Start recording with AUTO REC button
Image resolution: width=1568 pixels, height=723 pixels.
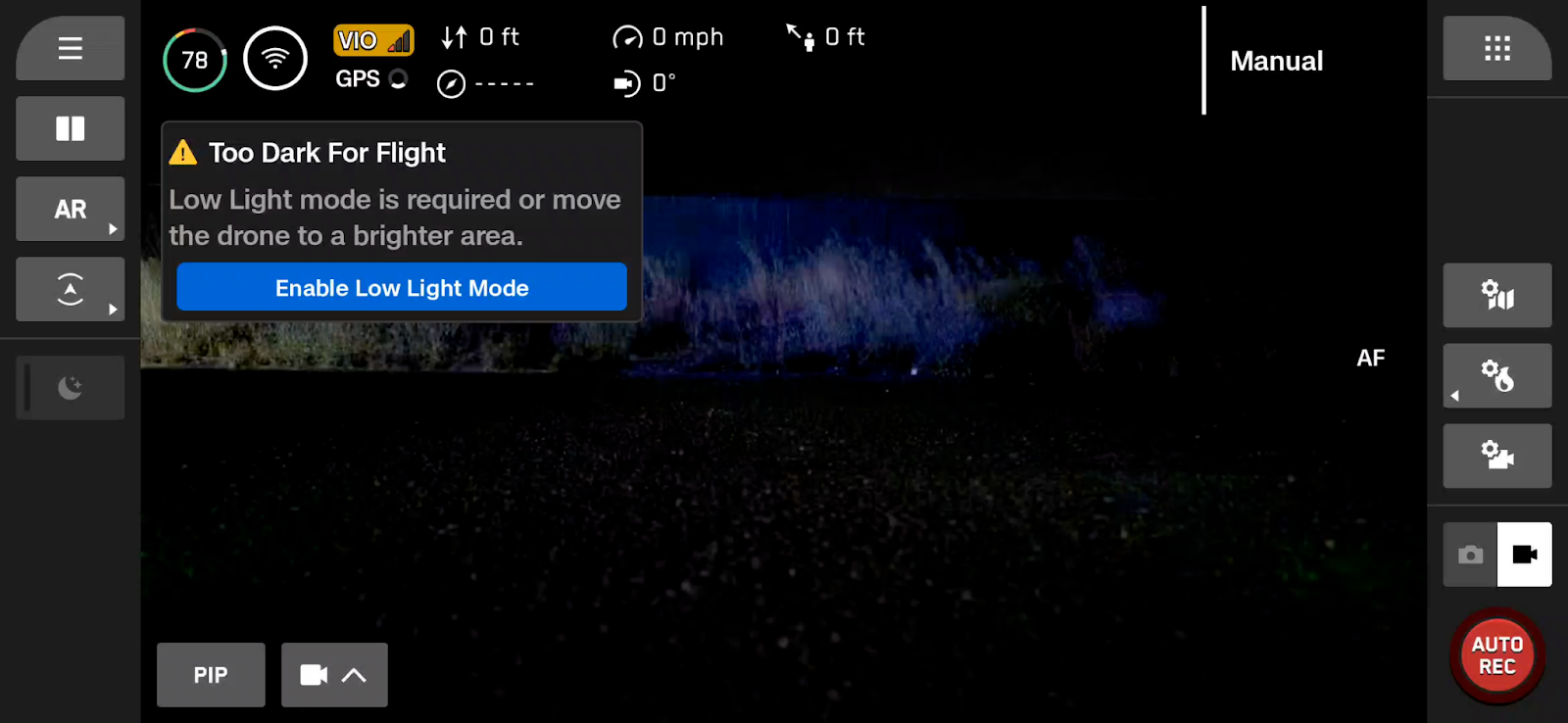pos(1496,655)
